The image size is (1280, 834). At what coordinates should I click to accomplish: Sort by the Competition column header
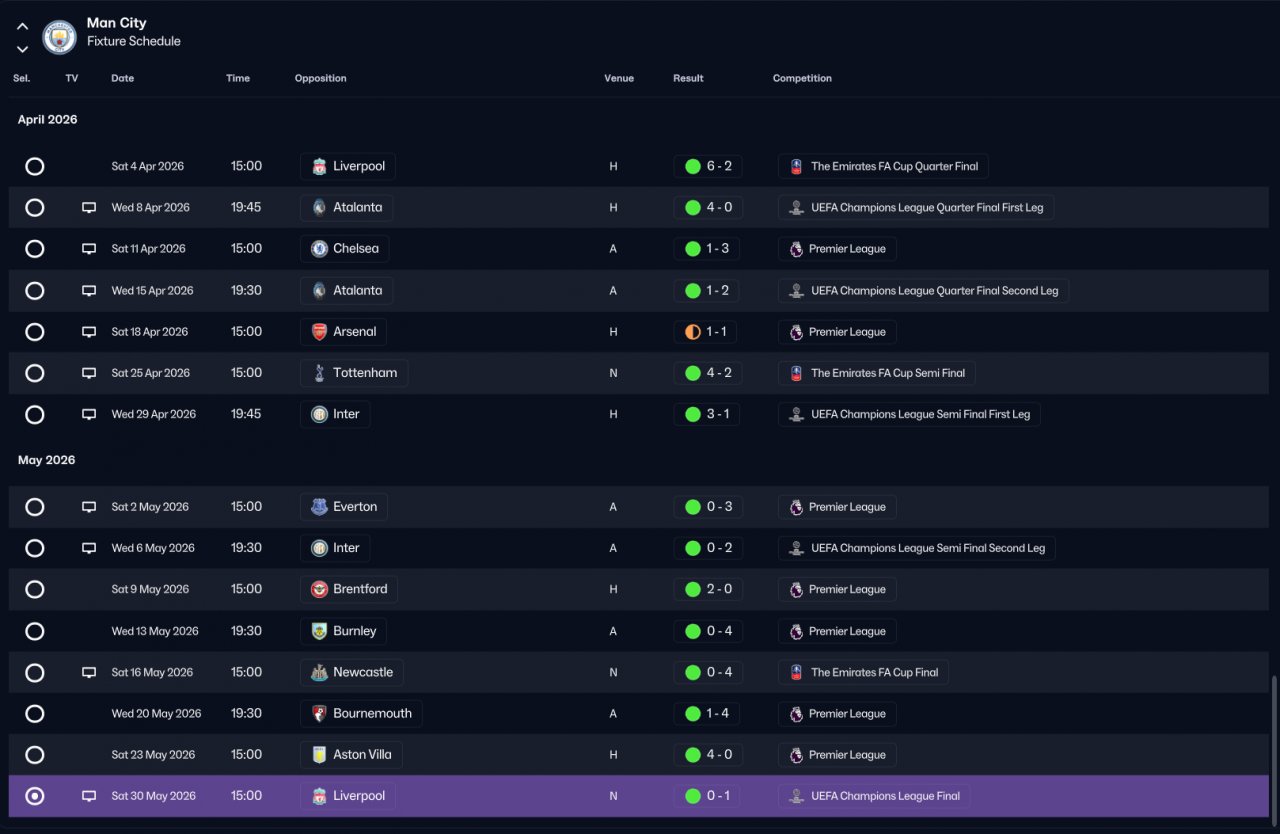coord(802,78)
